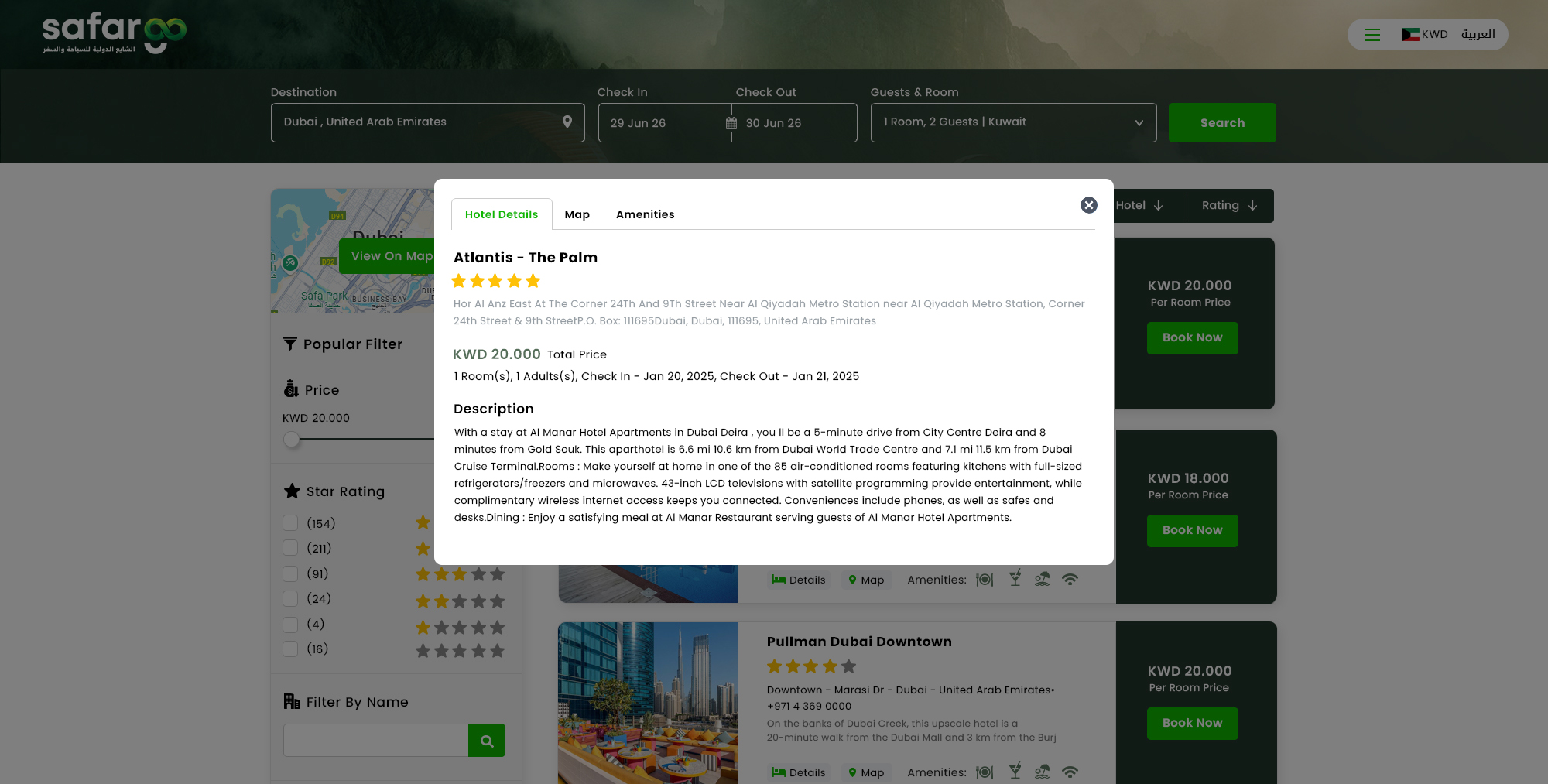Sort results by Rating
Image resolution: width=1548 pixels, height=784 pixels.
pyautogui.click(x=1229, y=205)
